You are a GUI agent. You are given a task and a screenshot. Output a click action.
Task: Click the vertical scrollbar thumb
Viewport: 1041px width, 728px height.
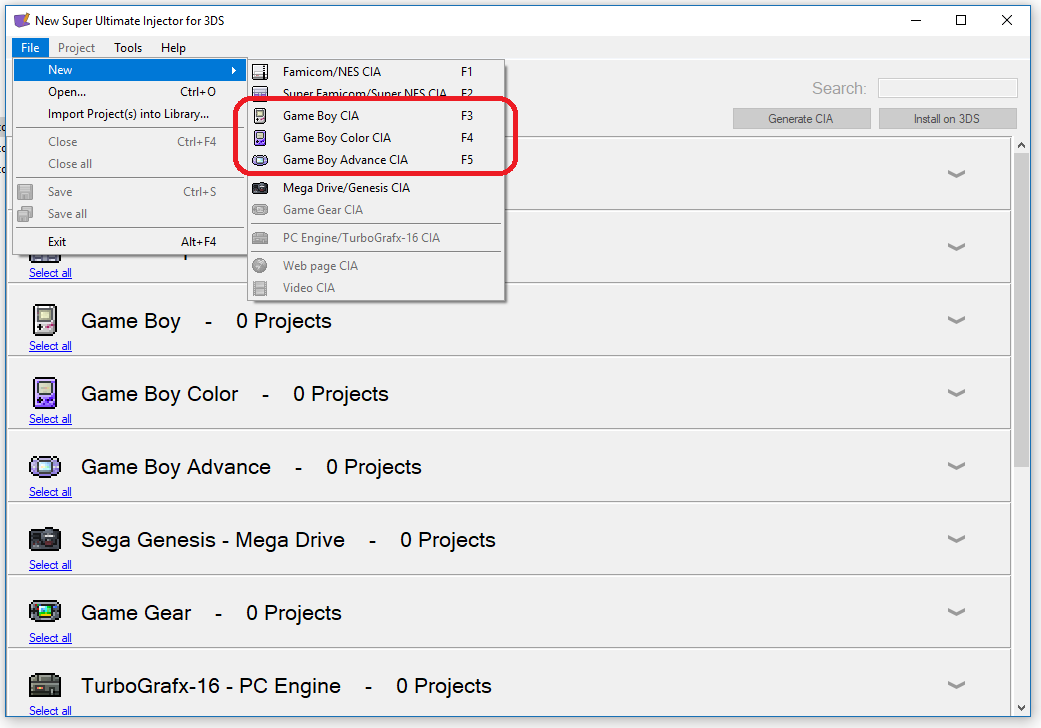(1021, 310)
